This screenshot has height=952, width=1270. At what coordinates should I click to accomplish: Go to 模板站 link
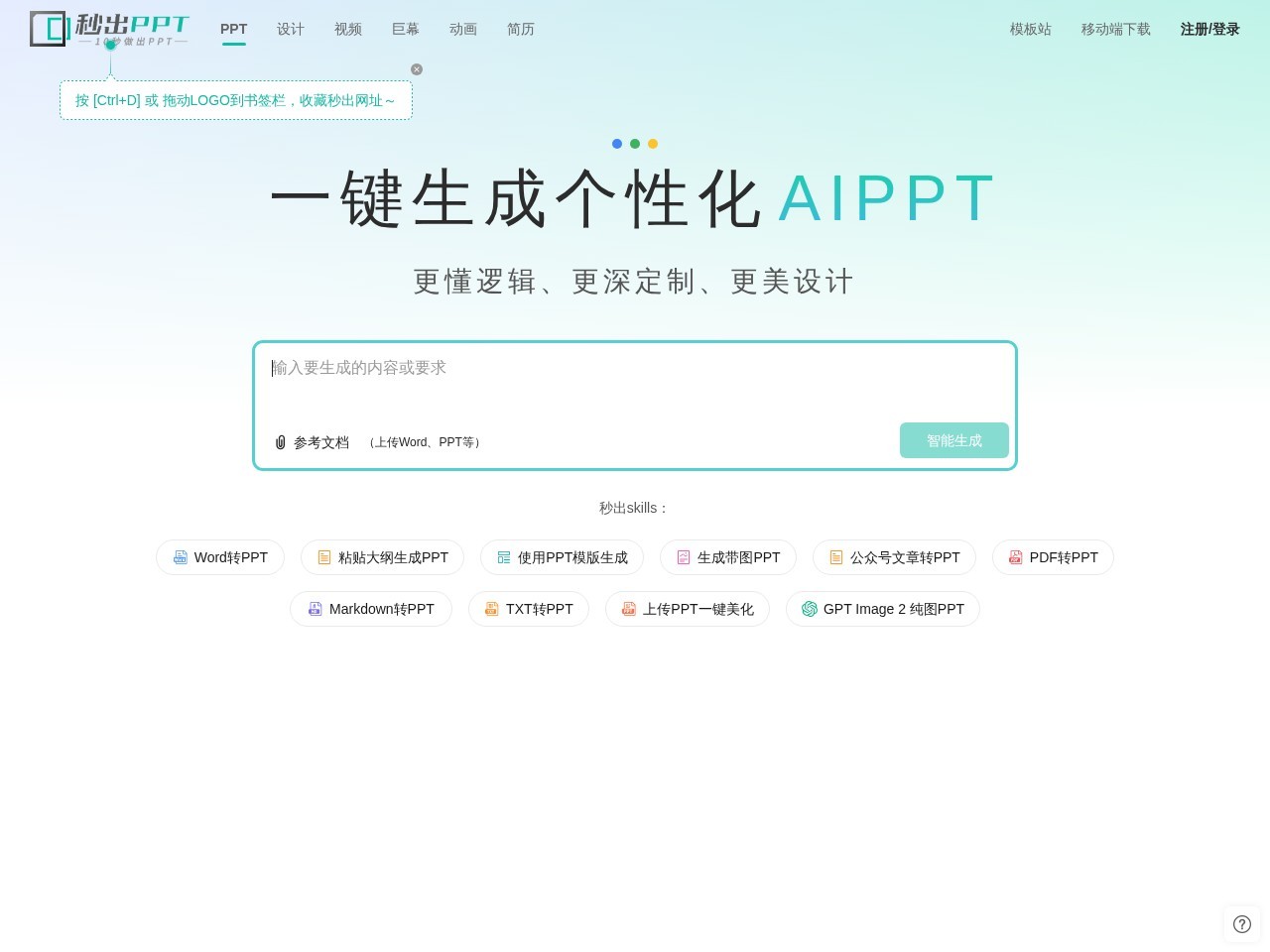tap(1031, 29)
